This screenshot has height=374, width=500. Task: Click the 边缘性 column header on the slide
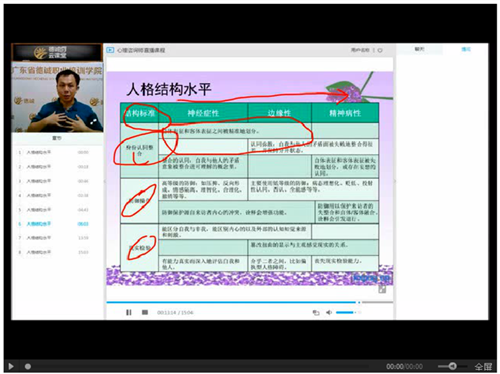(x=279, y=113)
